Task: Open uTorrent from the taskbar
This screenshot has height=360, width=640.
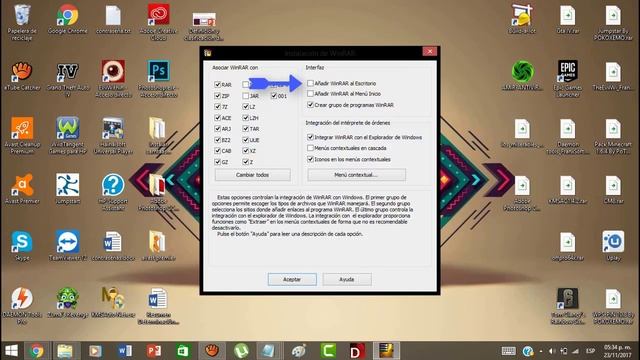Action: 241,351
